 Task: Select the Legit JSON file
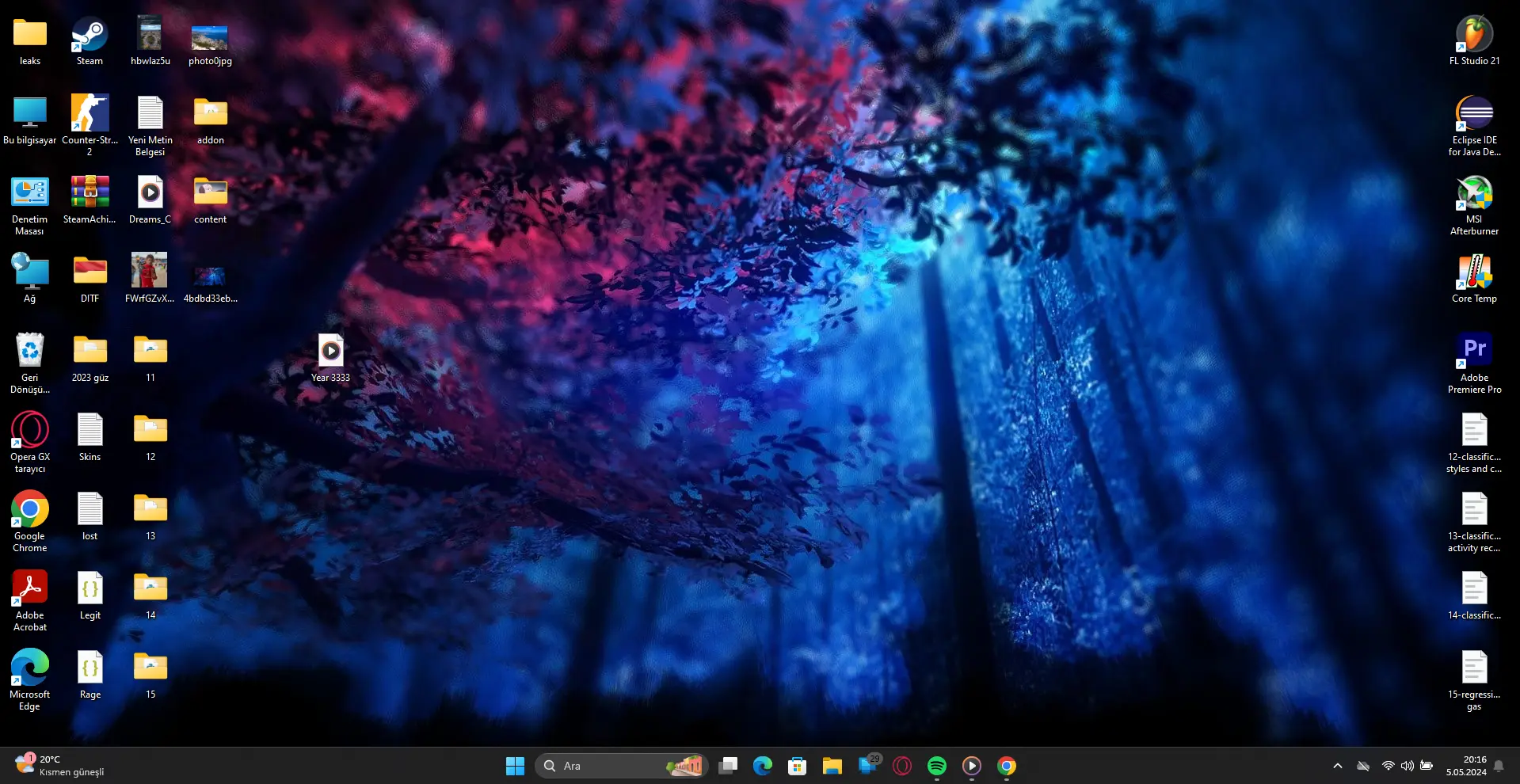(x=90, y=596)
